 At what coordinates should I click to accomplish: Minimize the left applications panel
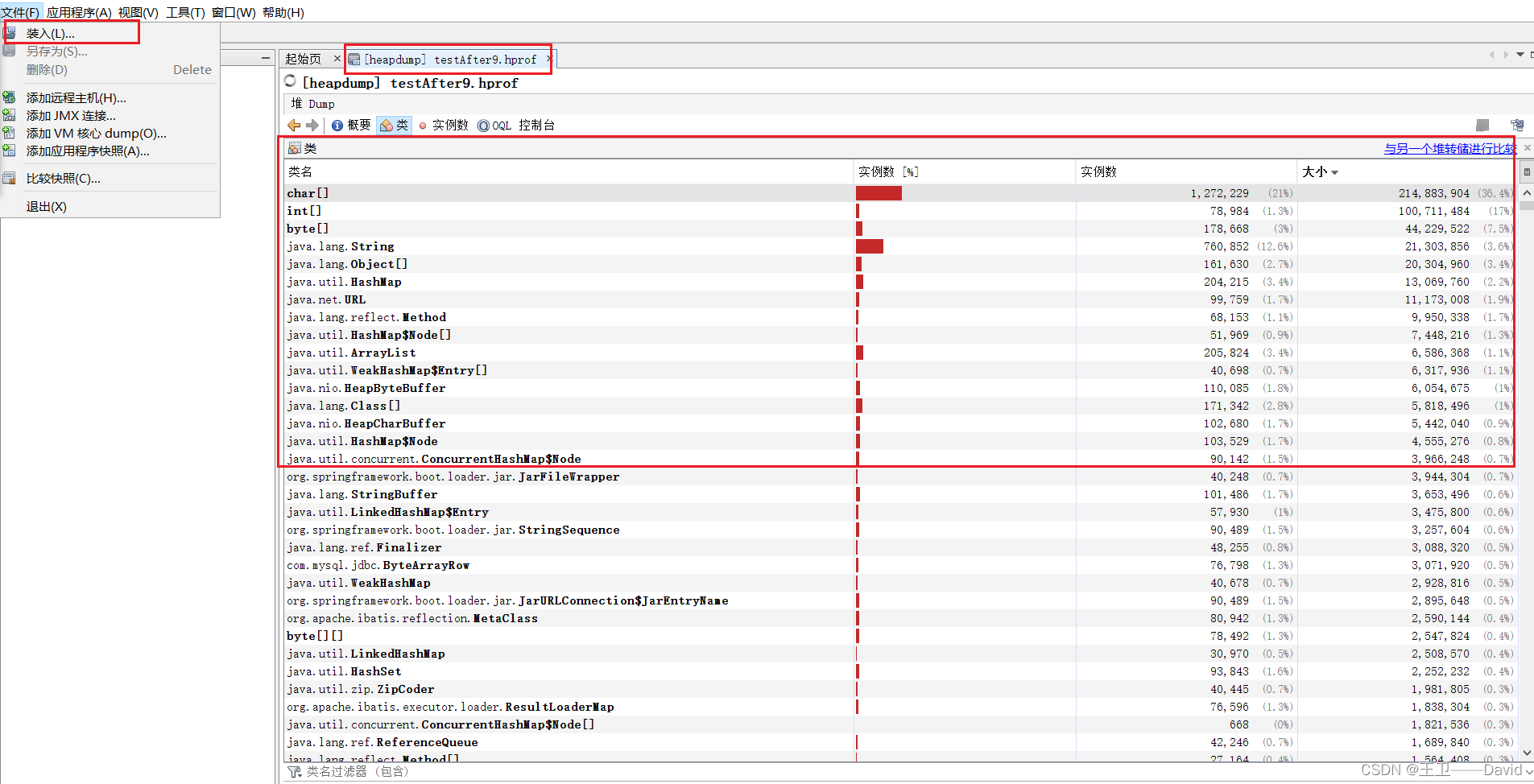pyautogui.click(x=266, y=58)
